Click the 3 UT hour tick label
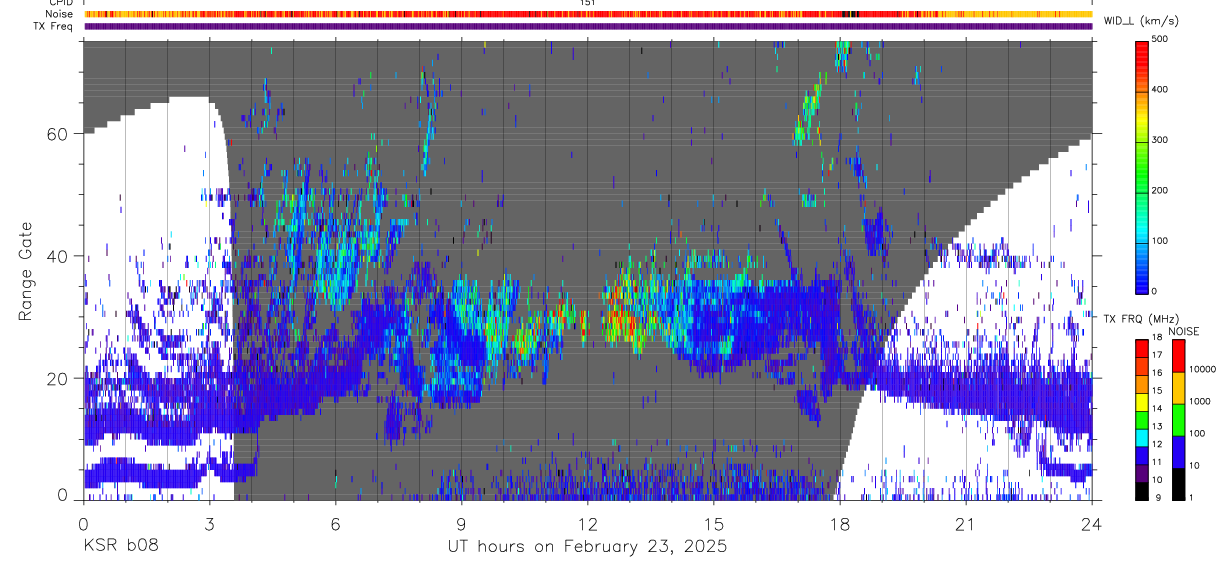 (208, 523)
